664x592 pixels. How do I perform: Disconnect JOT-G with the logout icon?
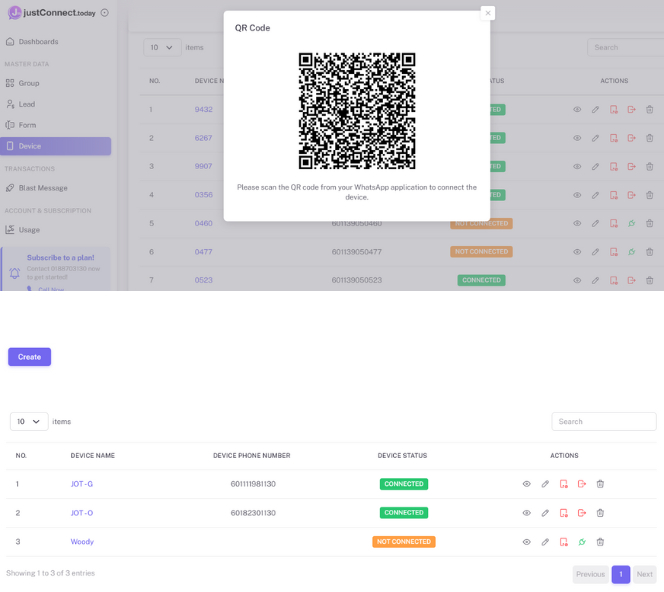tap(582, 484)
